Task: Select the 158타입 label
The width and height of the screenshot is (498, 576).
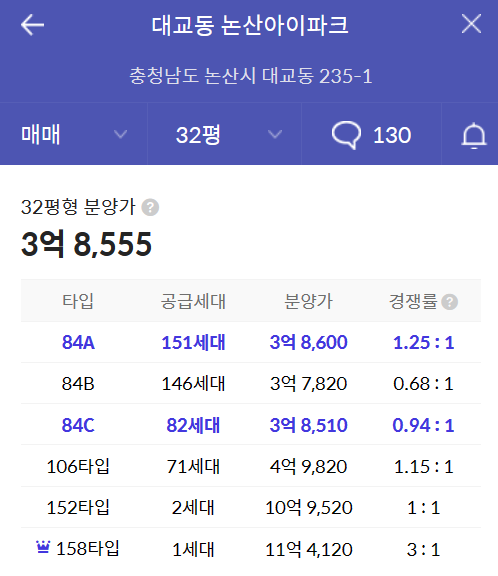Action: [88, 549]
